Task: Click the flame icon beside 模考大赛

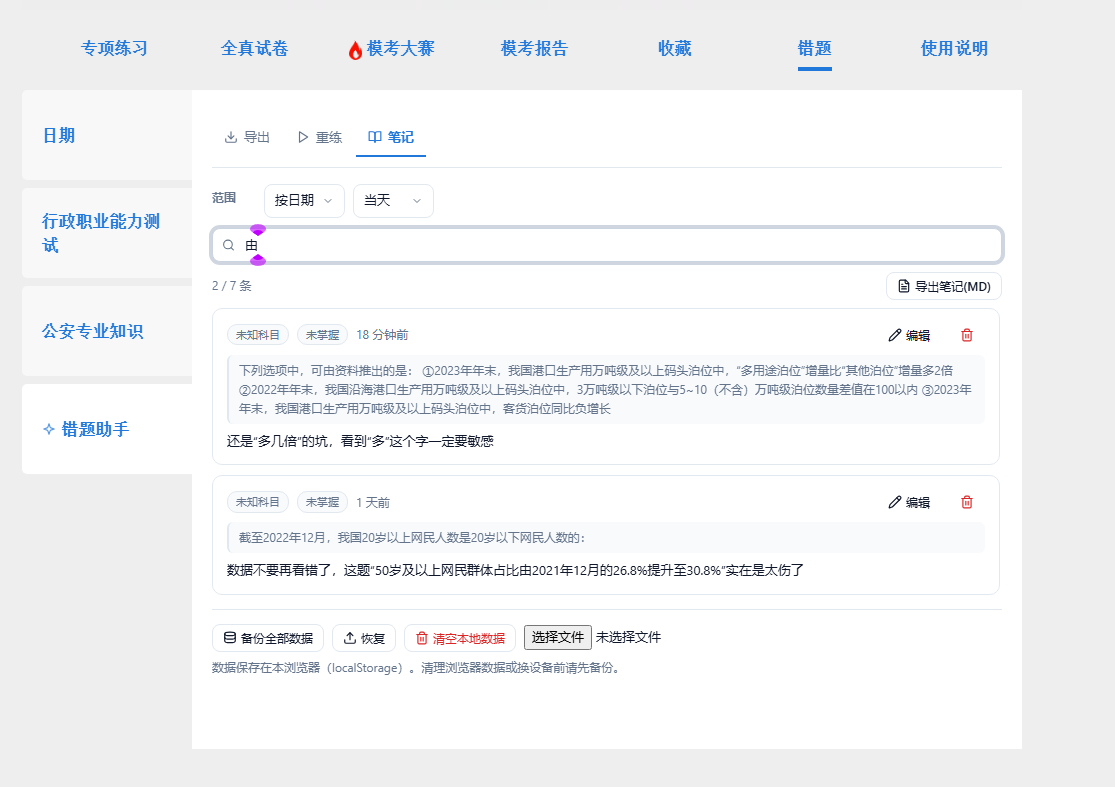Action: pos(355,50)
